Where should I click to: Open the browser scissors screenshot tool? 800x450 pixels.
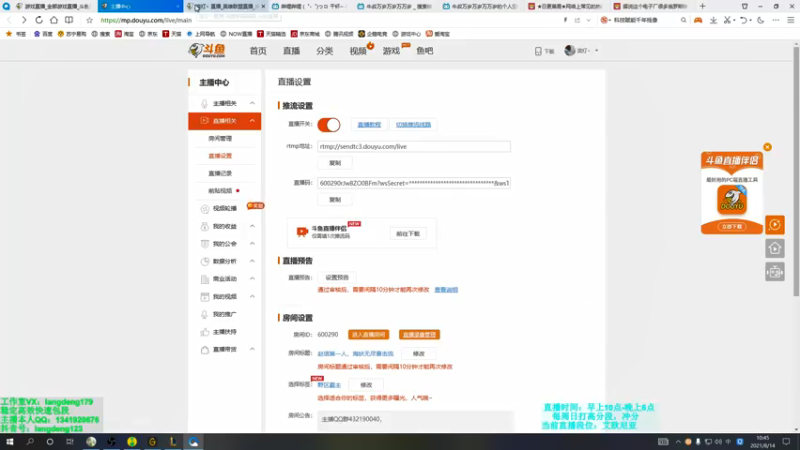point(727,20)
